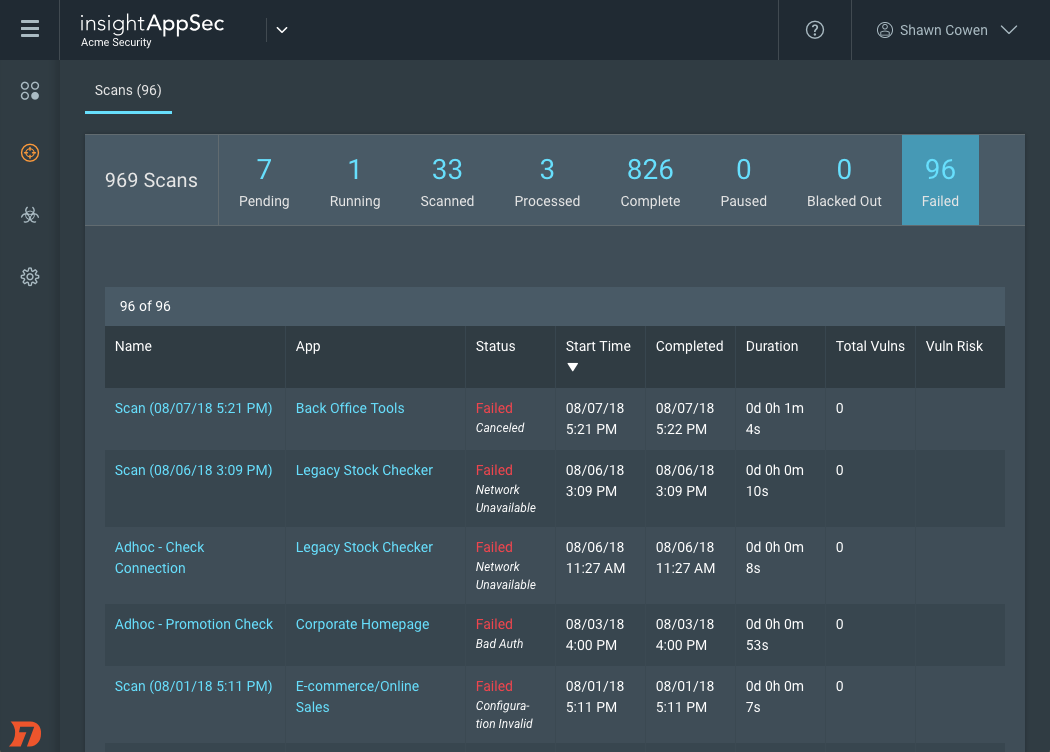The height and width of the screenshot is (752, 1050).
Task: Filter scans by Complete status
Action: pyautogui.click(x=650, y=181)
